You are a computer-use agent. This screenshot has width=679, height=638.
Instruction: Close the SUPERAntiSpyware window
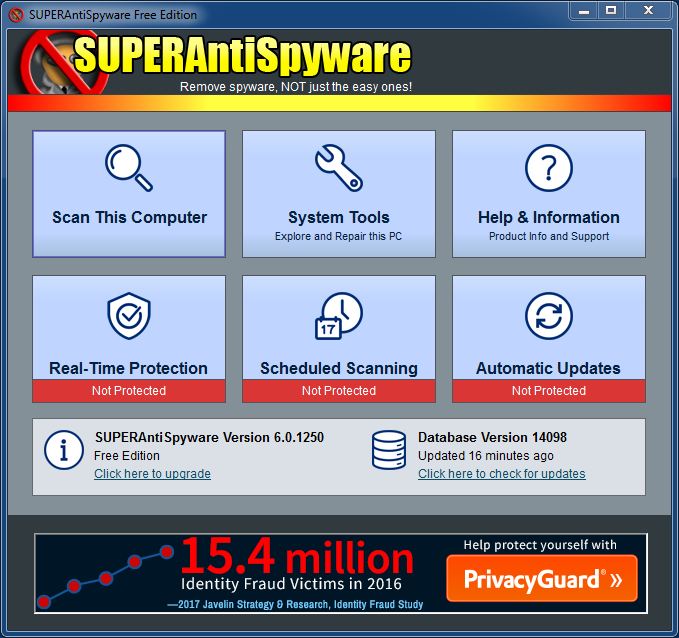[x=648, y=11]
